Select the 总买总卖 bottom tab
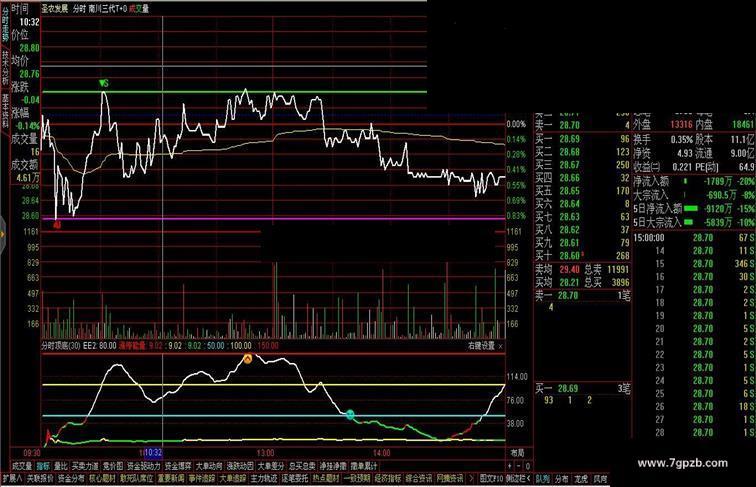Image resolution: width=756 pixels, height=487 pixels. pos(302,466)
